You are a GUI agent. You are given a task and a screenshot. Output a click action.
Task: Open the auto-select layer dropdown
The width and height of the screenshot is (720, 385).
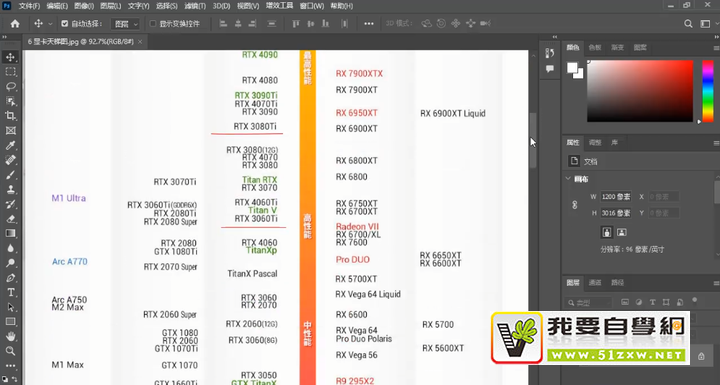click(126, 24)
